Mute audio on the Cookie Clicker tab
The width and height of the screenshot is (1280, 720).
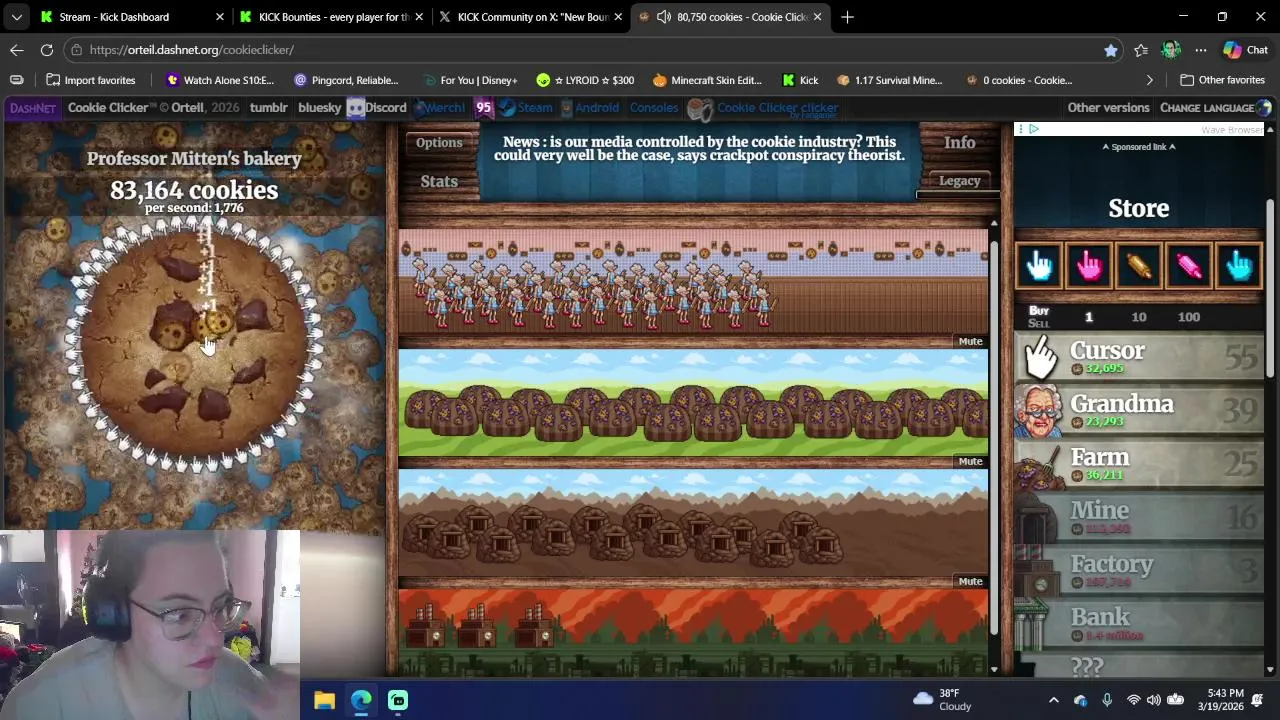[664, 17]
